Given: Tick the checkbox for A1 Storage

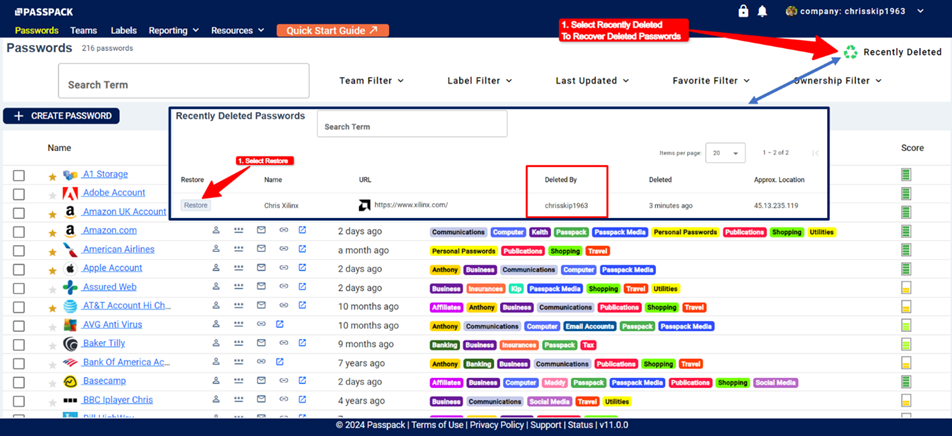Looking at the screenshot, I should point(19,175).
